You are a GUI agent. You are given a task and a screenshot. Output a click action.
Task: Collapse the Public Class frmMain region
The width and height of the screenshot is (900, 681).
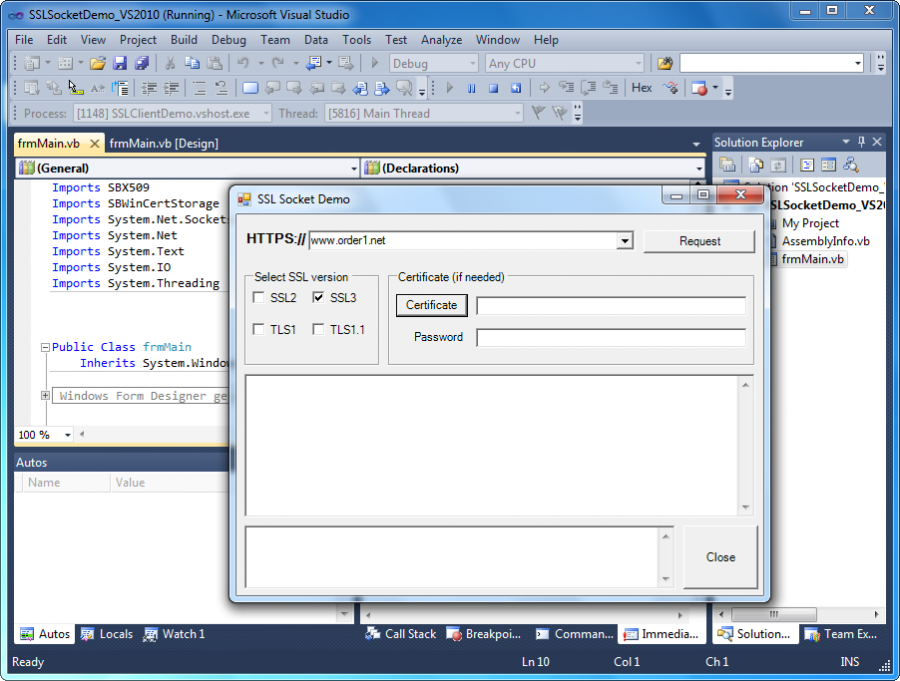45,347
